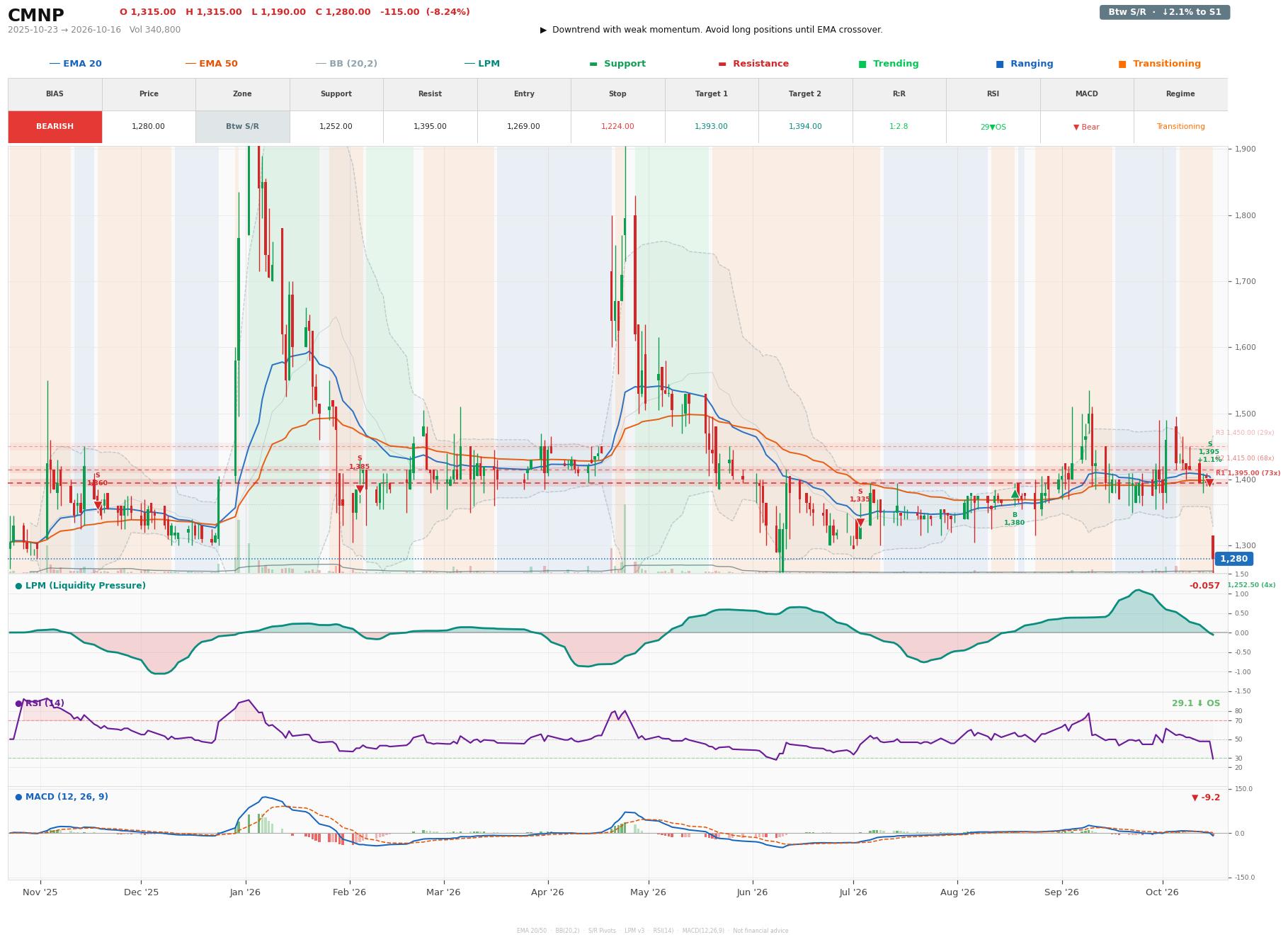Click the LPM reading -0.057
1288x942 pixels.
point(1204,586)
